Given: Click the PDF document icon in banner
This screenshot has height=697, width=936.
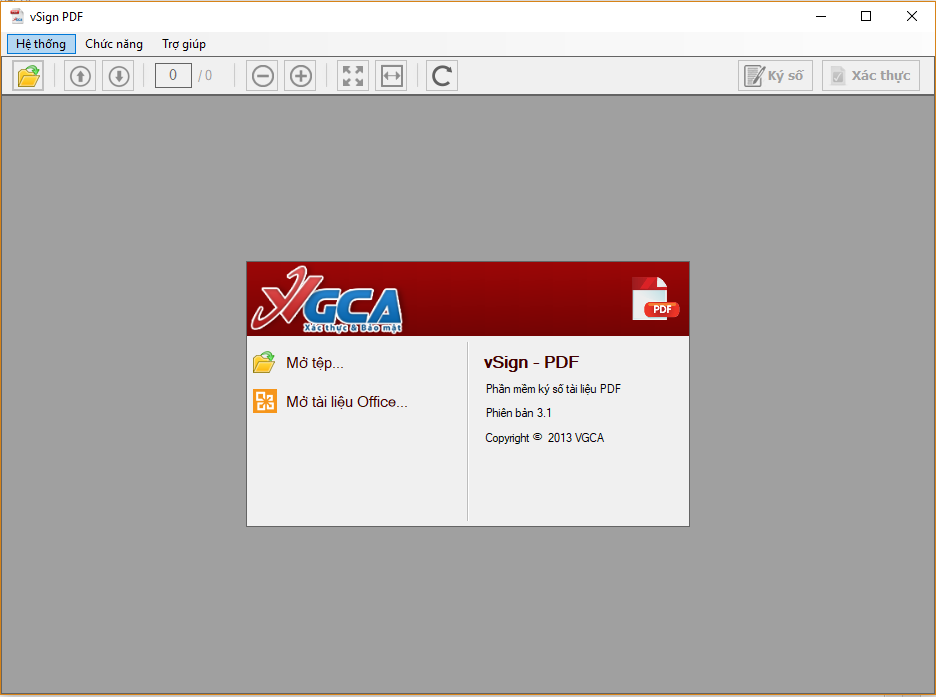Looking at the screenshot, I should coord(655,299).
